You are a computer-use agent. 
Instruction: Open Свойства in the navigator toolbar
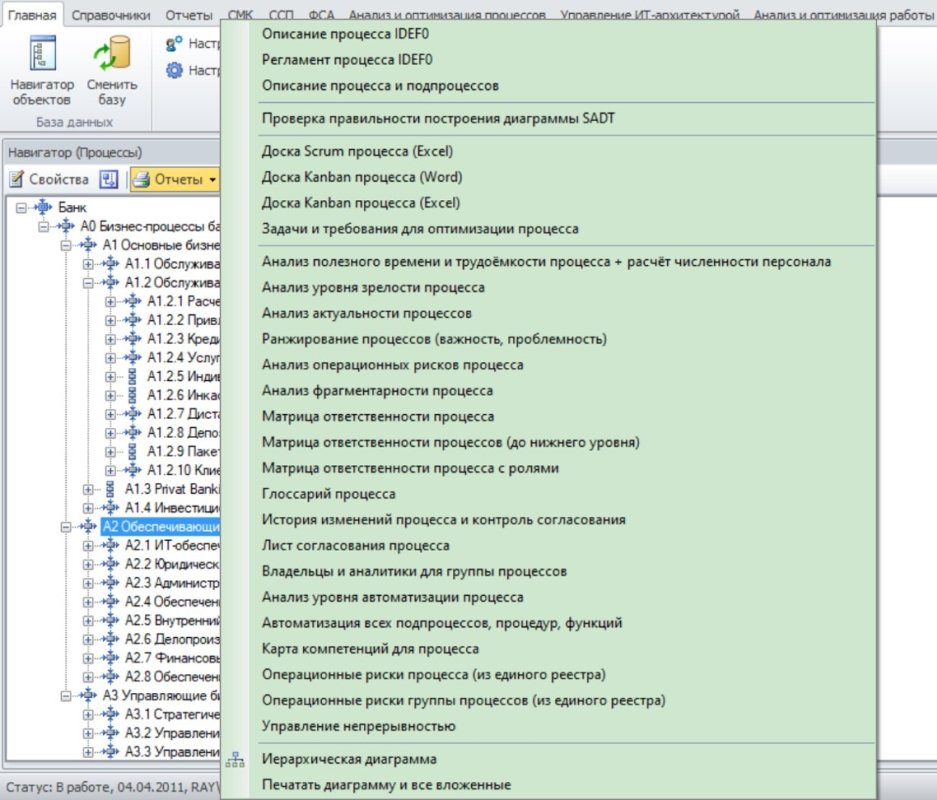[x=49, y=180]
